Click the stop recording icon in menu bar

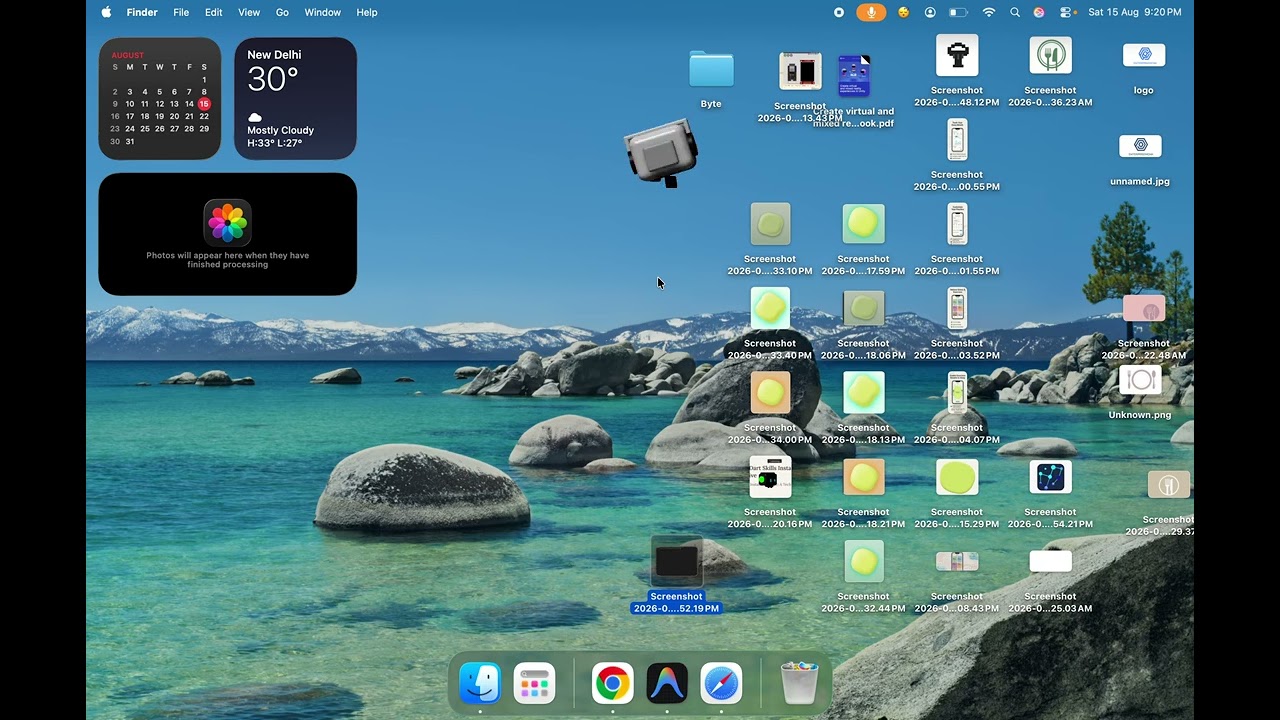pyautogui.click(x=839, y=12)
